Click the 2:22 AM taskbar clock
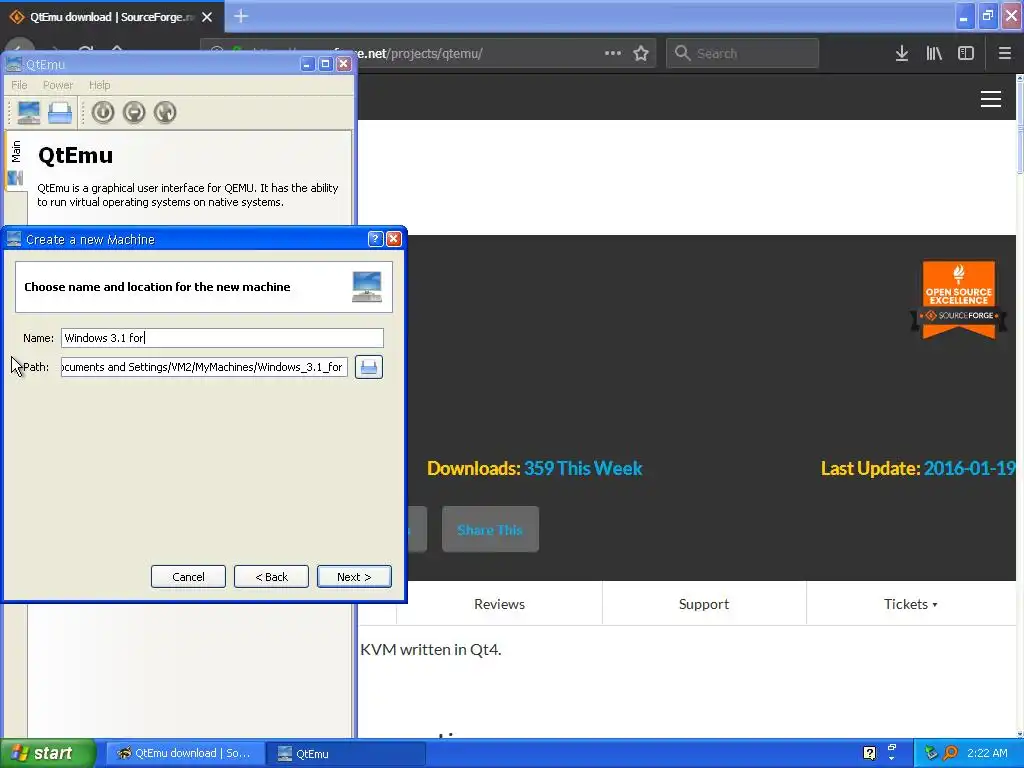This screenshot has width=1024, height=768. click(x=987, y=753)
